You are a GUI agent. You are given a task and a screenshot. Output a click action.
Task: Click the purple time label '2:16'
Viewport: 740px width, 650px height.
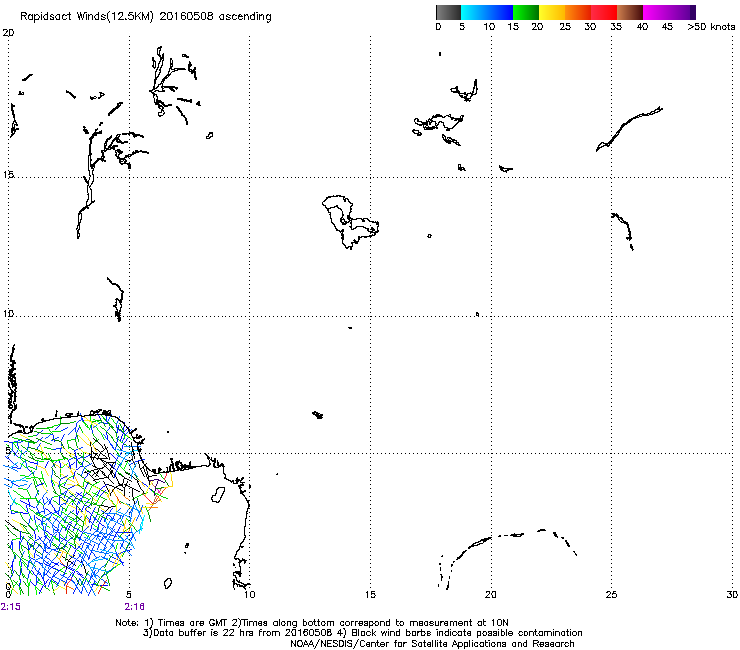click(x=135, y=607)
